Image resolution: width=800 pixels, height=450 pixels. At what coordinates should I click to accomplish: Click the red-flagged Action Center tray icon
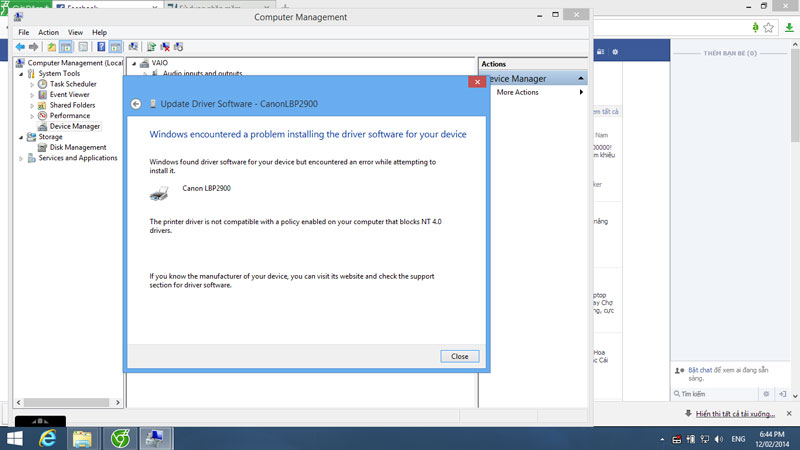click(677, 439)
